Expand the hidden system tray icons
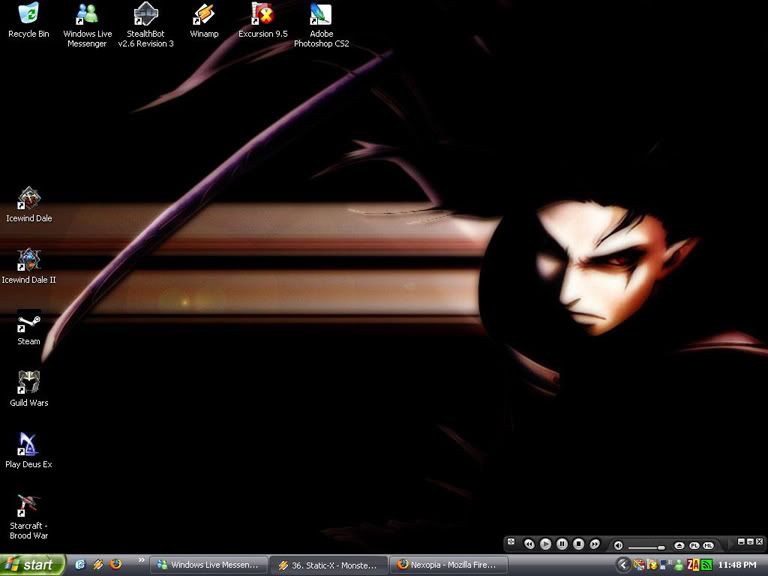The height and width of the screenshot is (576, 768). (623, 565)
